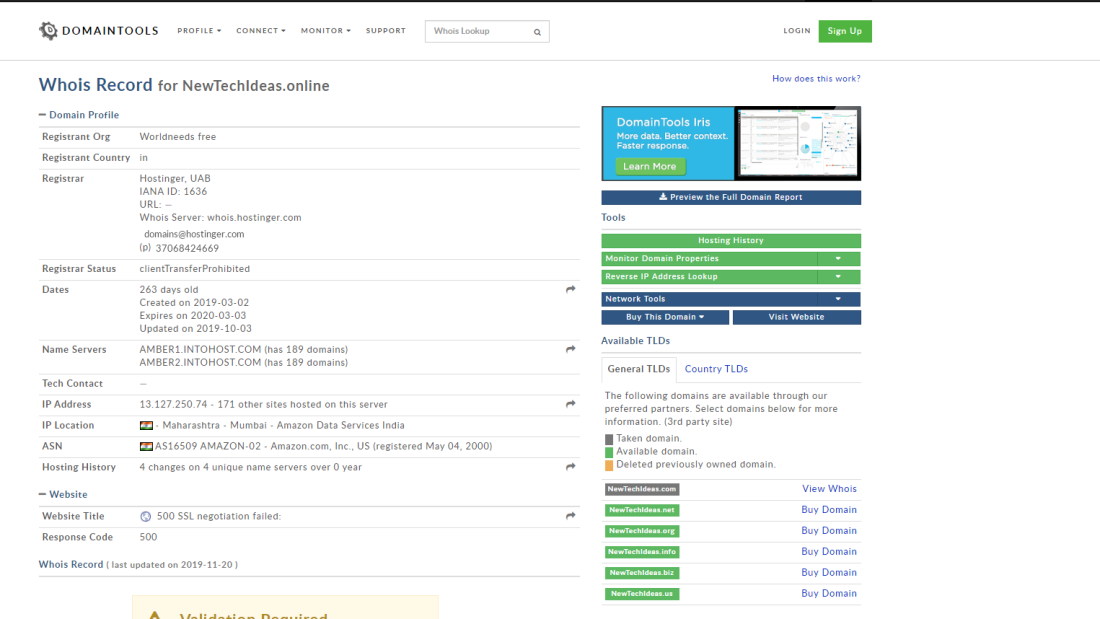Click the phone (p) icon beside registrar number
Screen dimensions: 1100x619
145,248
